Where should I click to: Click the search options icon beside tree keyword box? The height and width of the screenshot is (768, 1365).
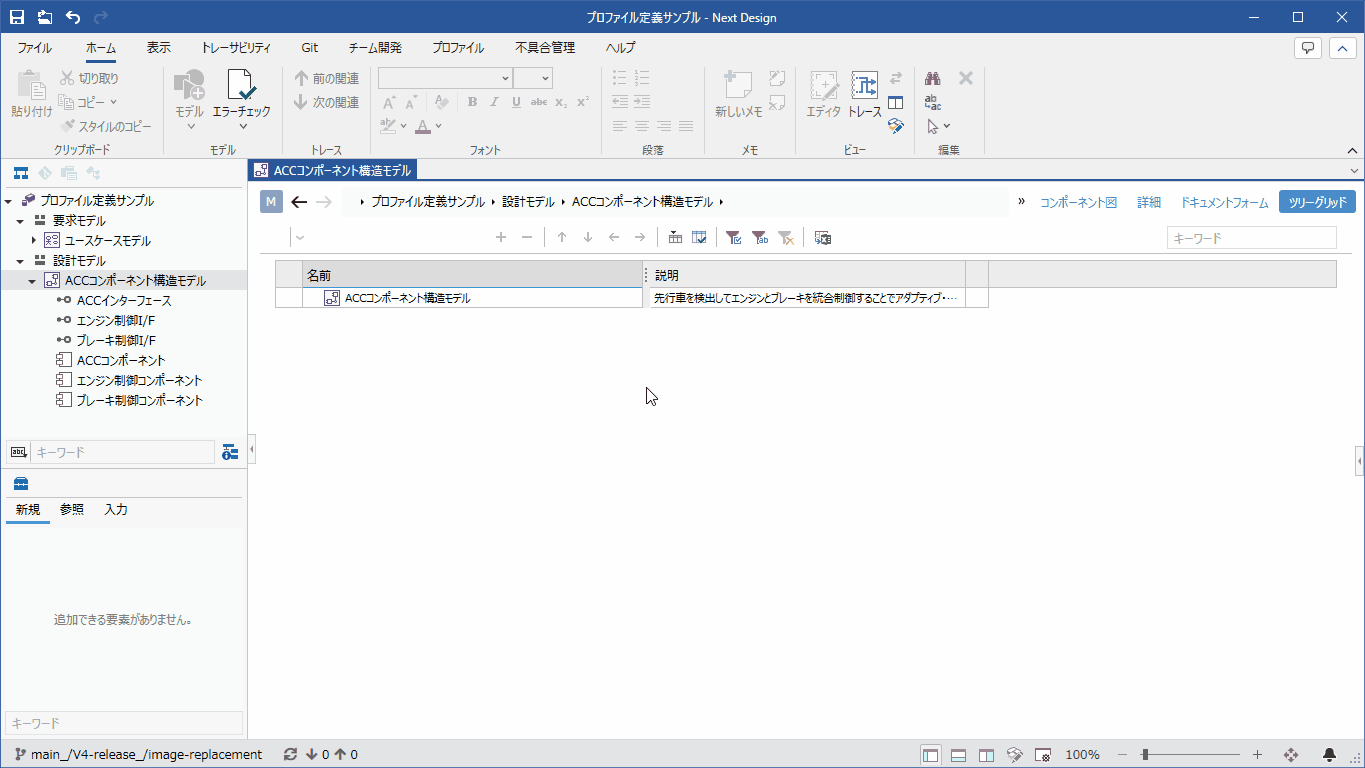(x=230, y=452)
